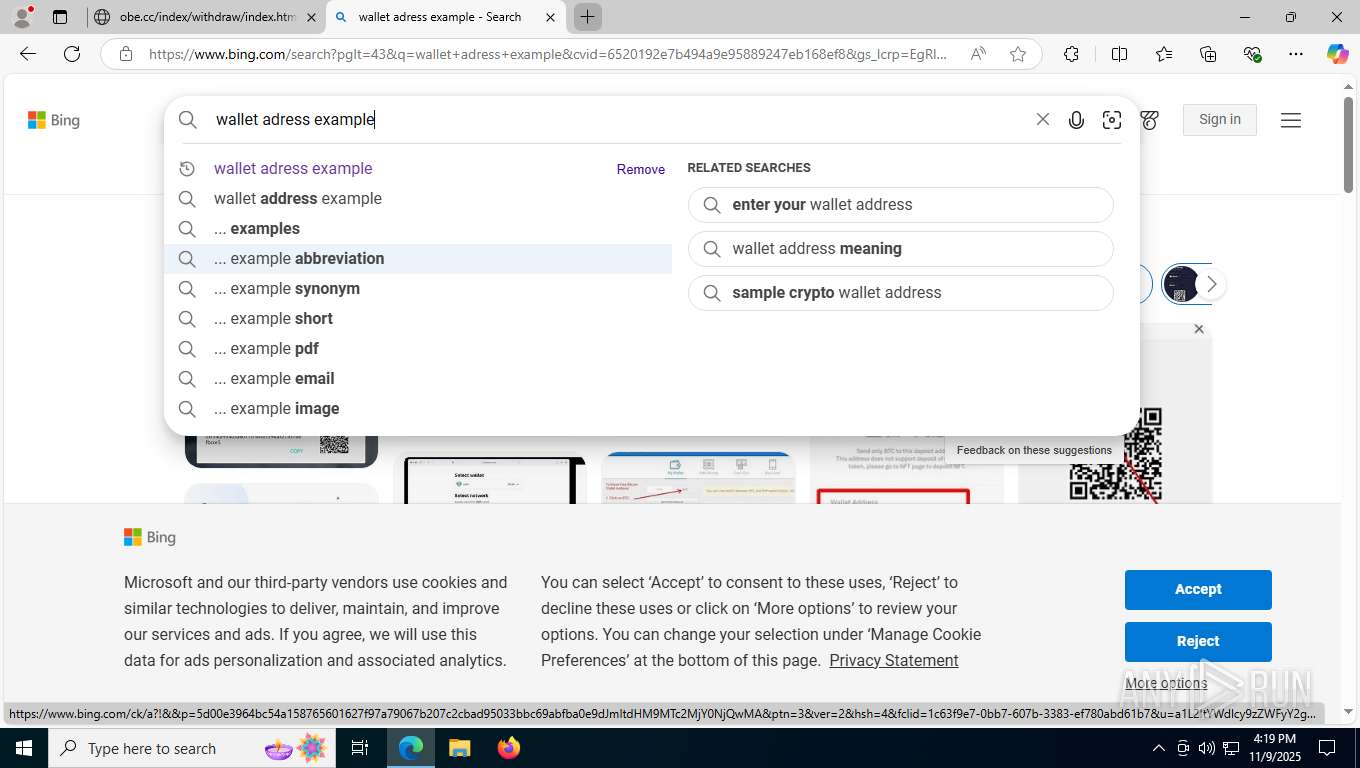
Task: Open Task View on the taskbar
Action: coord(360,748)
